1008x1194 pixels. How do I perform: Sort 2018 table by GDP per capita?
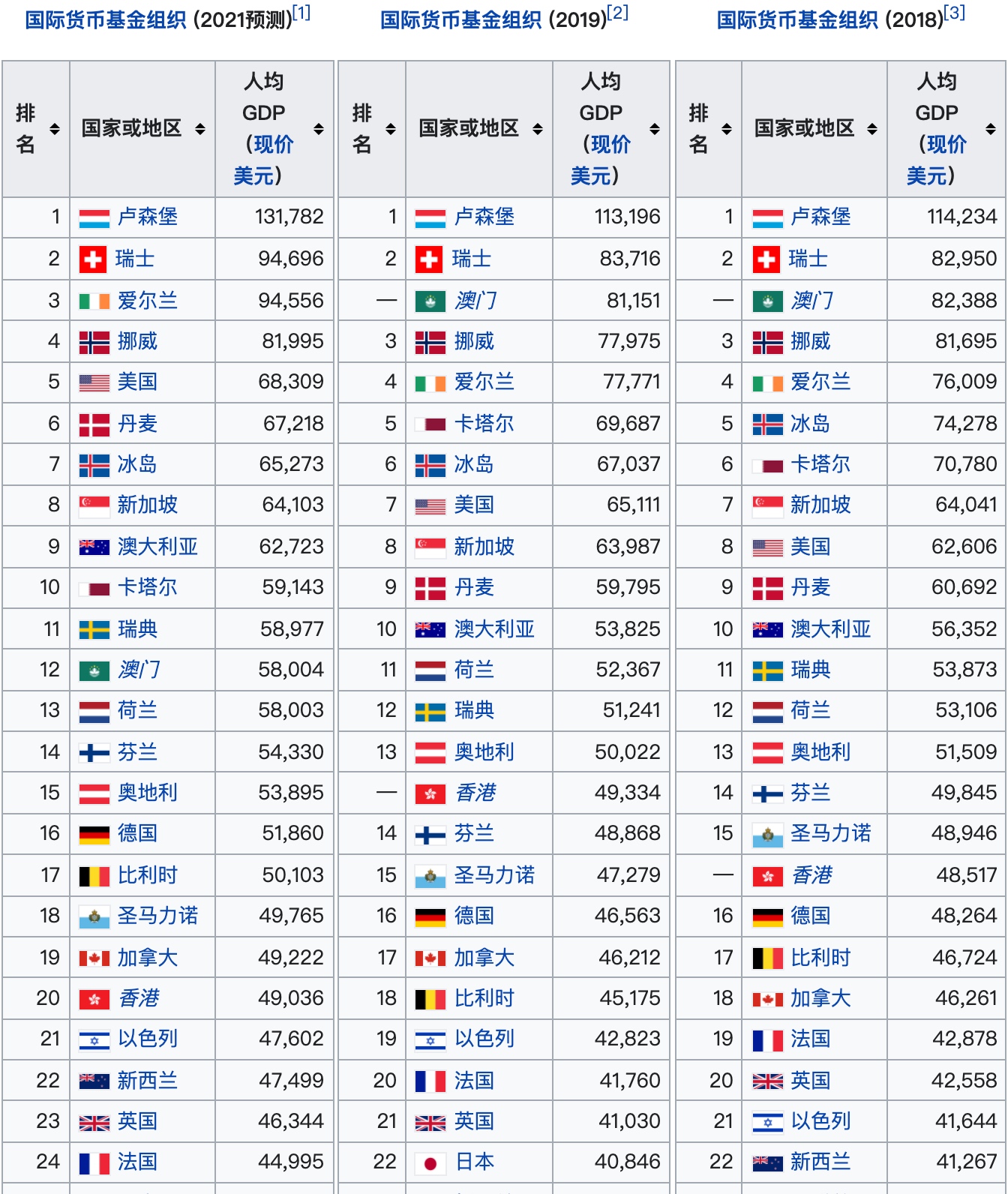pos(991,129)
